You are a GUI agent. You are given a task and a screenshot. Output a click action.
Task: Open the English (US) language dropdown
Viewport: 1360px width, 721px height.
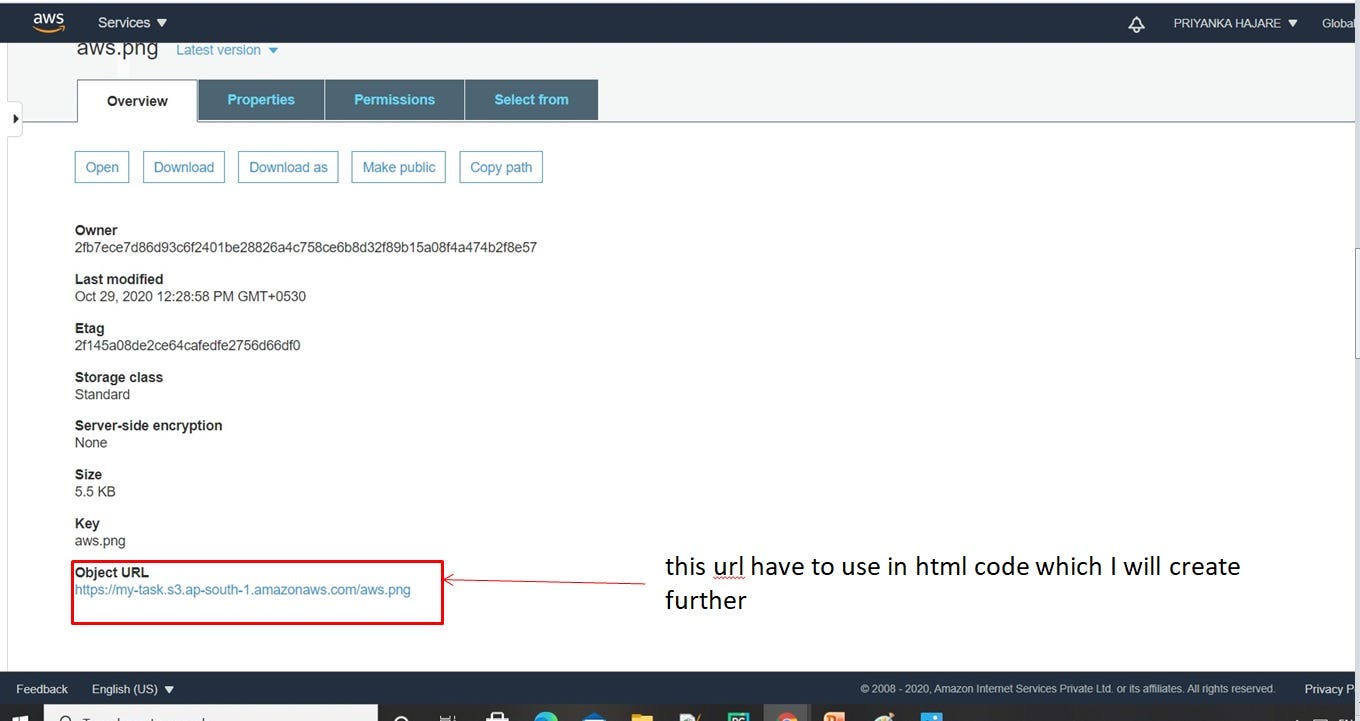[x=133, y=689]
